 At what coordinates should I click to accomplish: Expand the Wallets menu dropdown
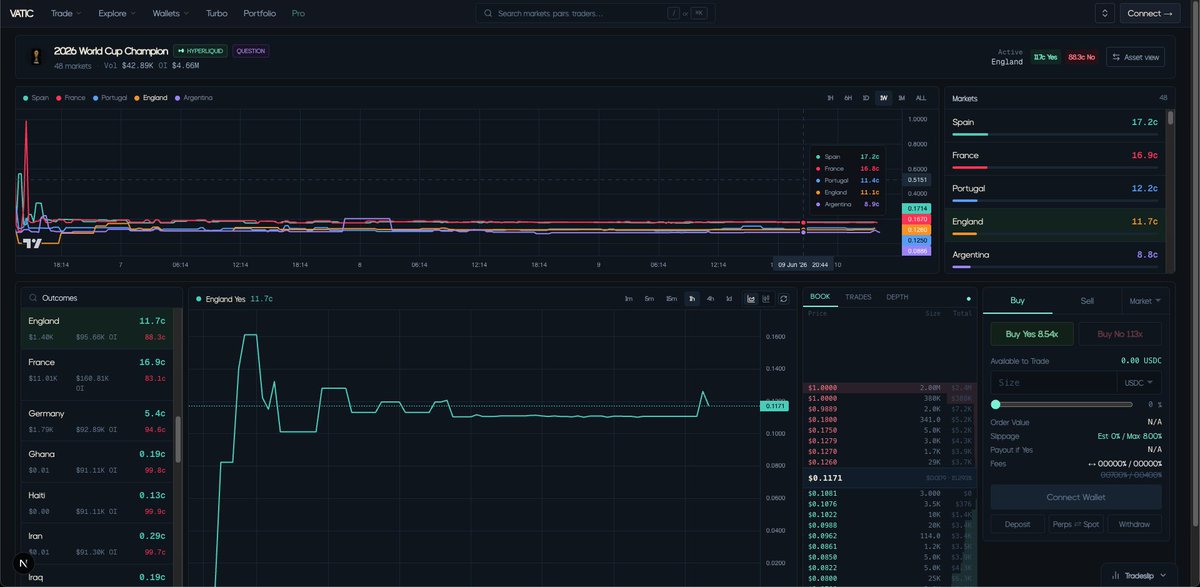coord(173,13)
